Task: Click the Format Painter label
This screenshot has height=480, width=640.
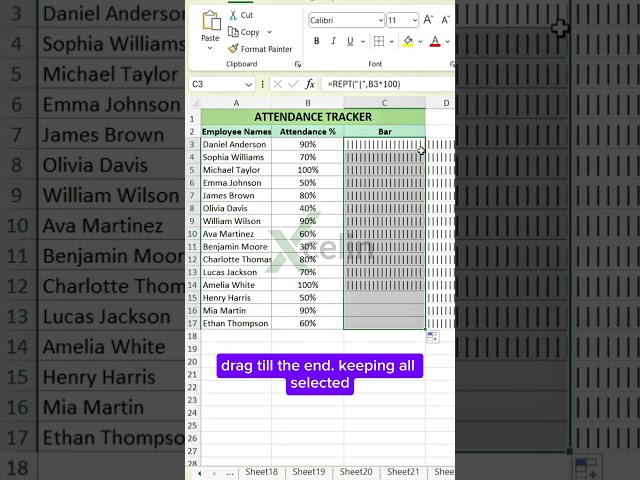Action: point(267,49)
